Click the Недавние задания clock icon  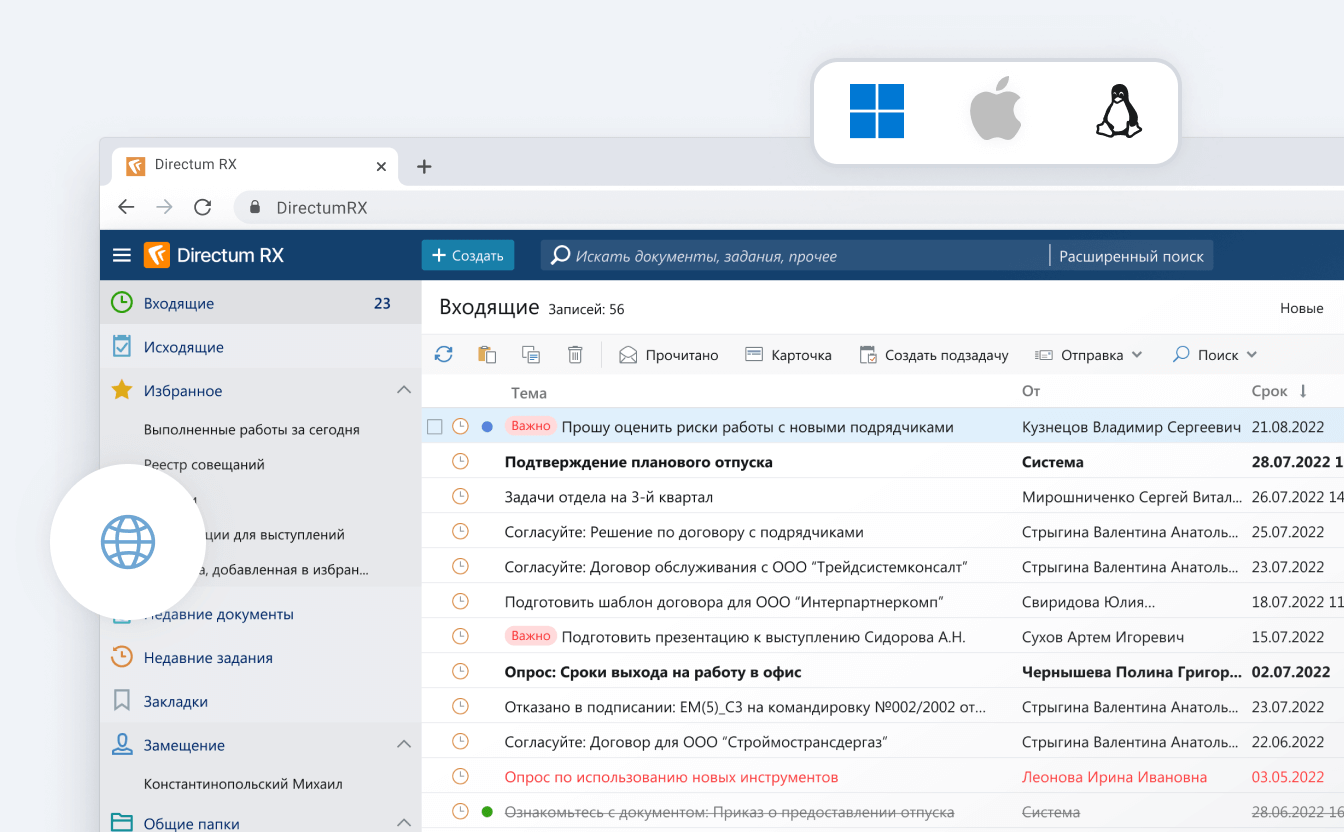122,657
